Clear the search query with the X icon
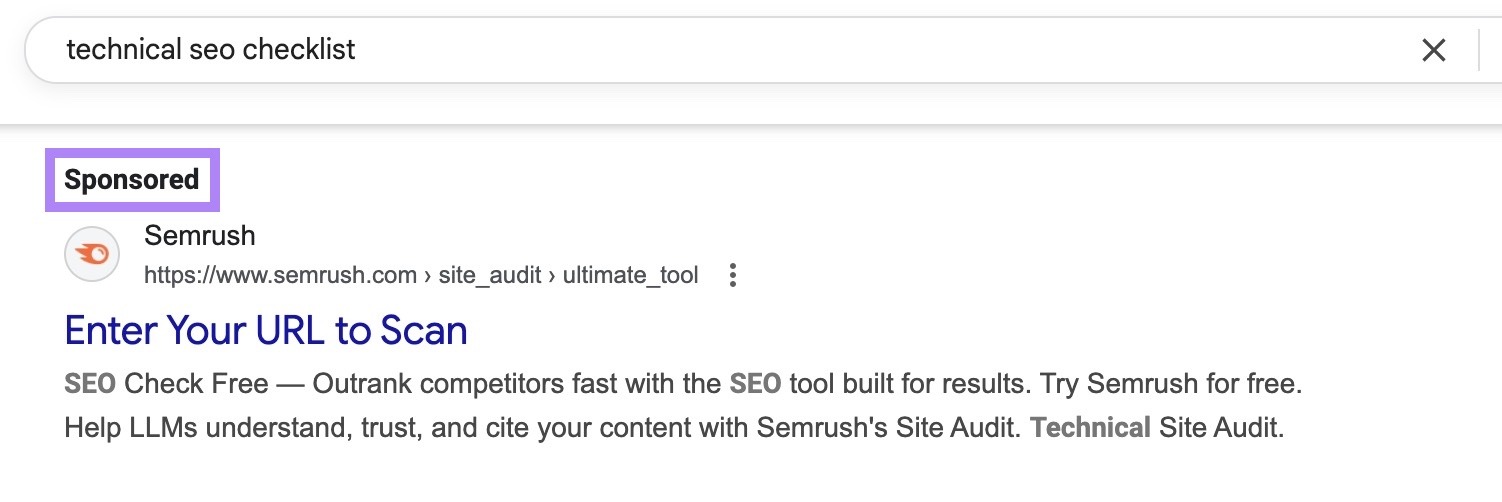Viewport: 1502px width, 502px height. click(x=1433, y=50)
